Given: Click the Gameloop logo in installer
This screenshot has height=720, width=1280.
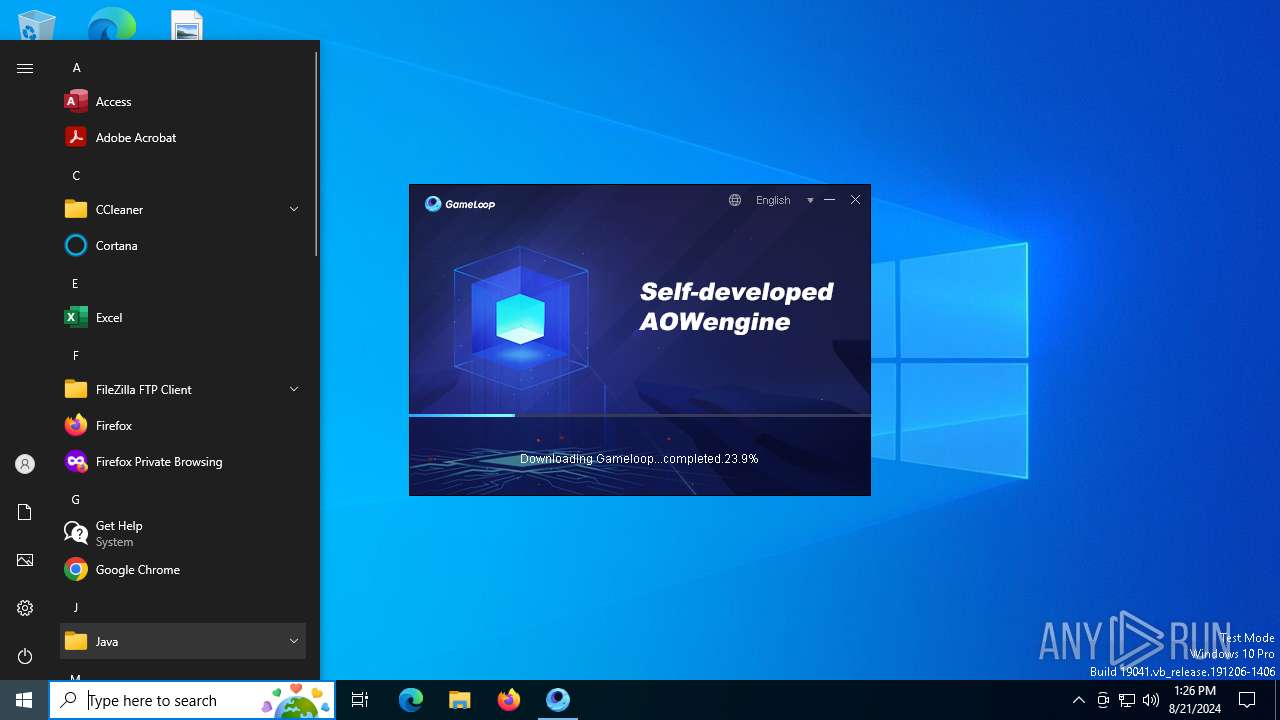Looking at the screenshot, I should tap(460, 204).
